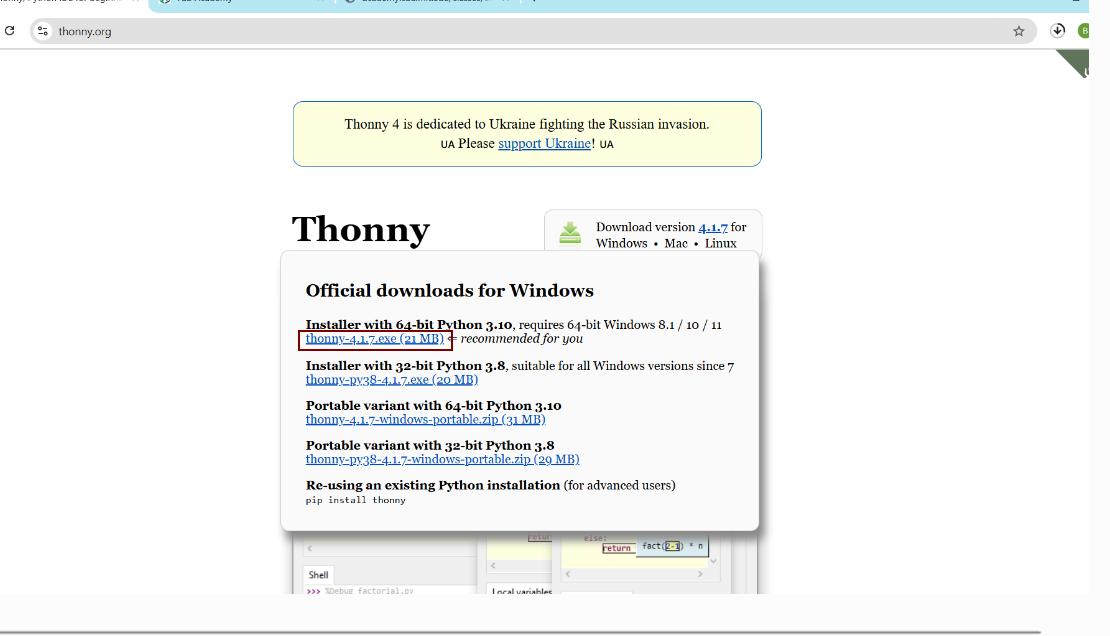Bookmark this page with the star icon

(1019, 31)
